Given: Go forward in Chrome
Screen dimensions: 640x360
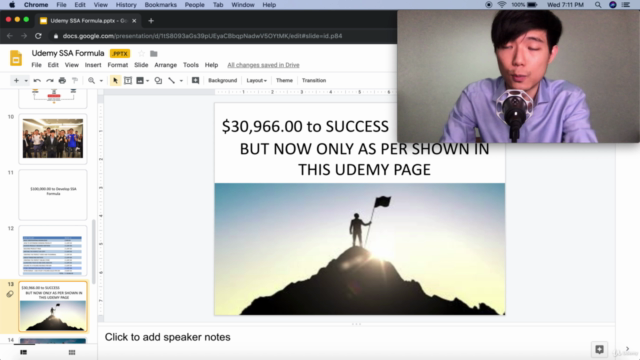Looking at the screenshot, I should point(24,36).
